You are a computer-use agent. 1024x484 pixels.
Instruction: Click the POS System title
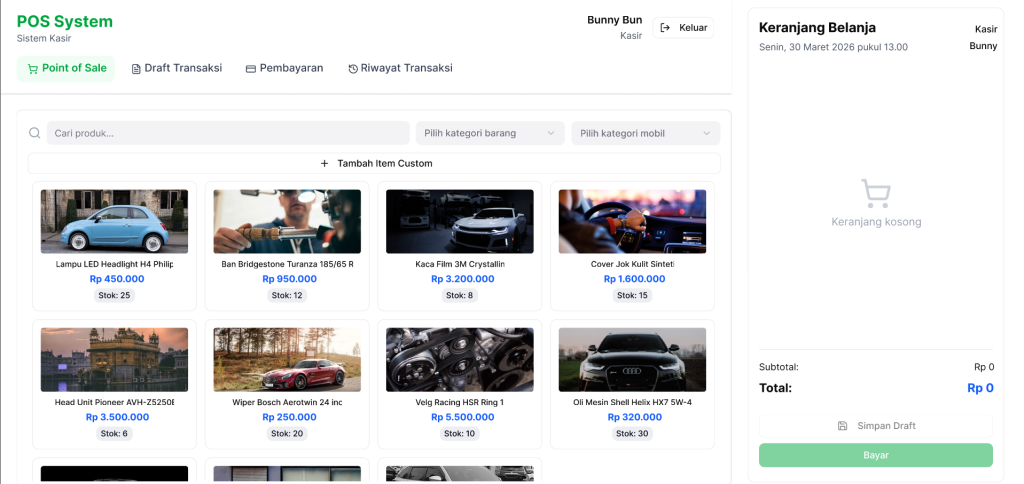65,22
